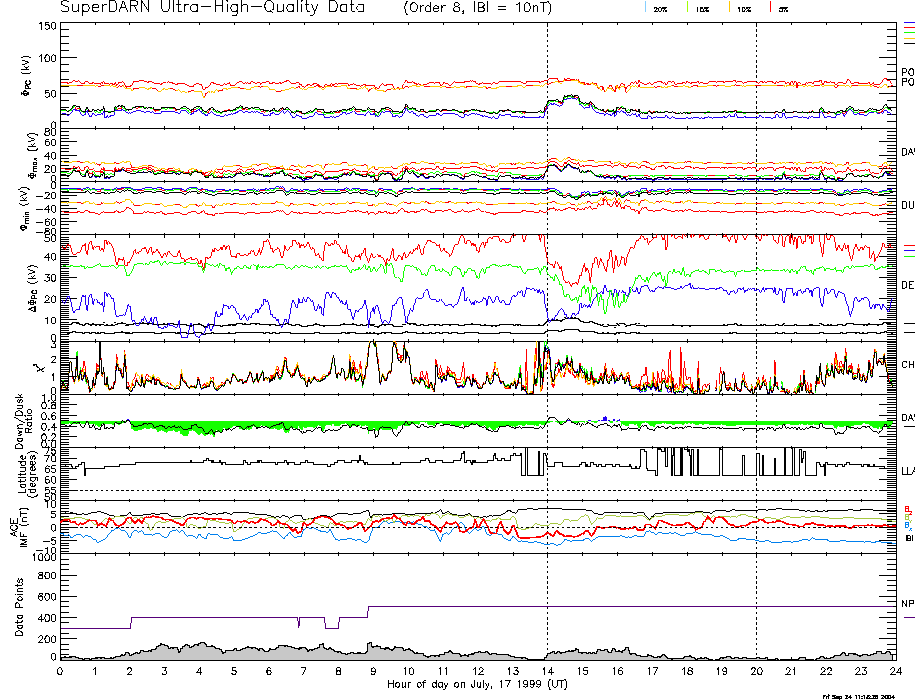915x700 pixels.
Task: Click the 150 tick on top panel axis
Action: (46, 25)
